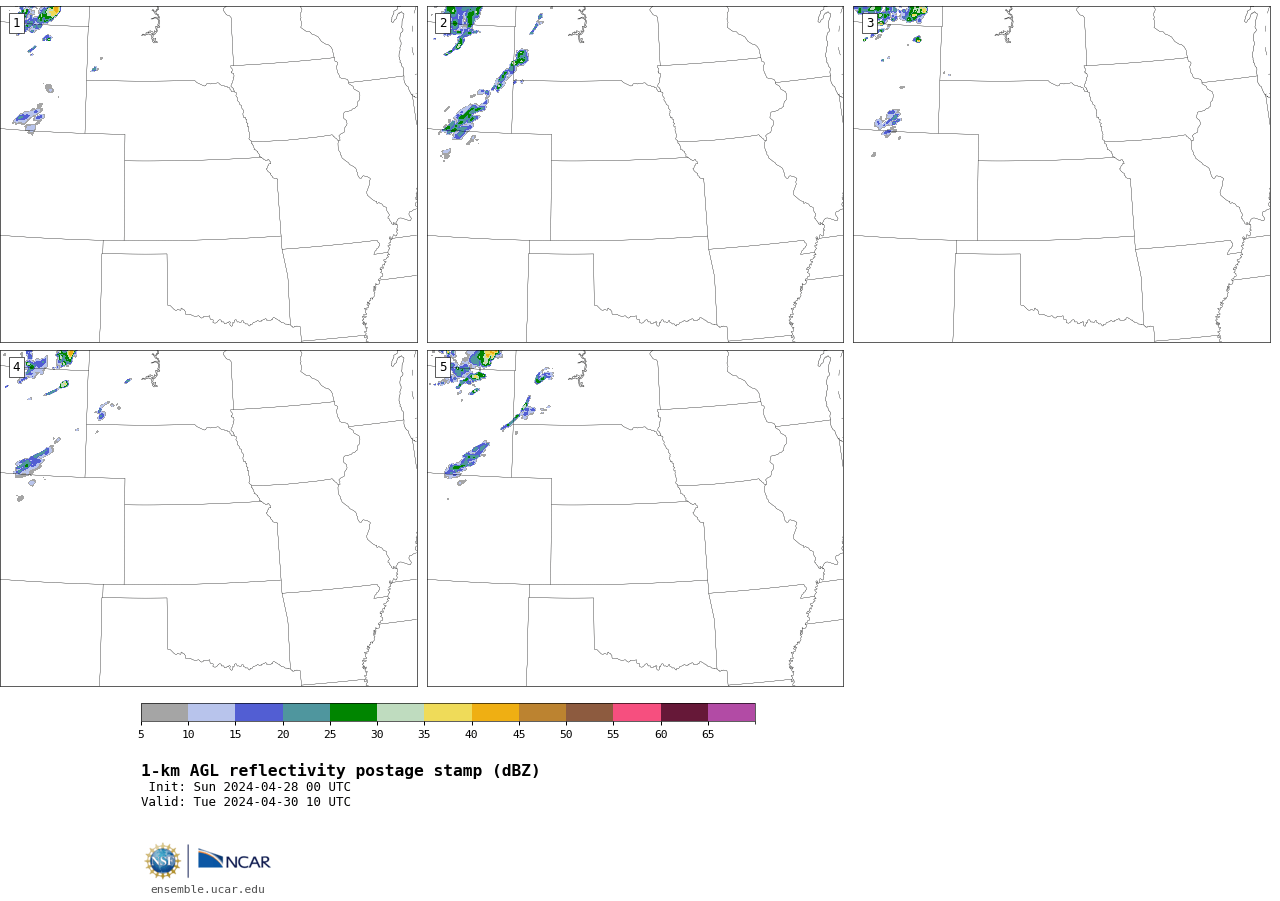Open ensemble member 1 postage stamp map
The width and height of the screenshot is (1280, 901).
point(209,174)
